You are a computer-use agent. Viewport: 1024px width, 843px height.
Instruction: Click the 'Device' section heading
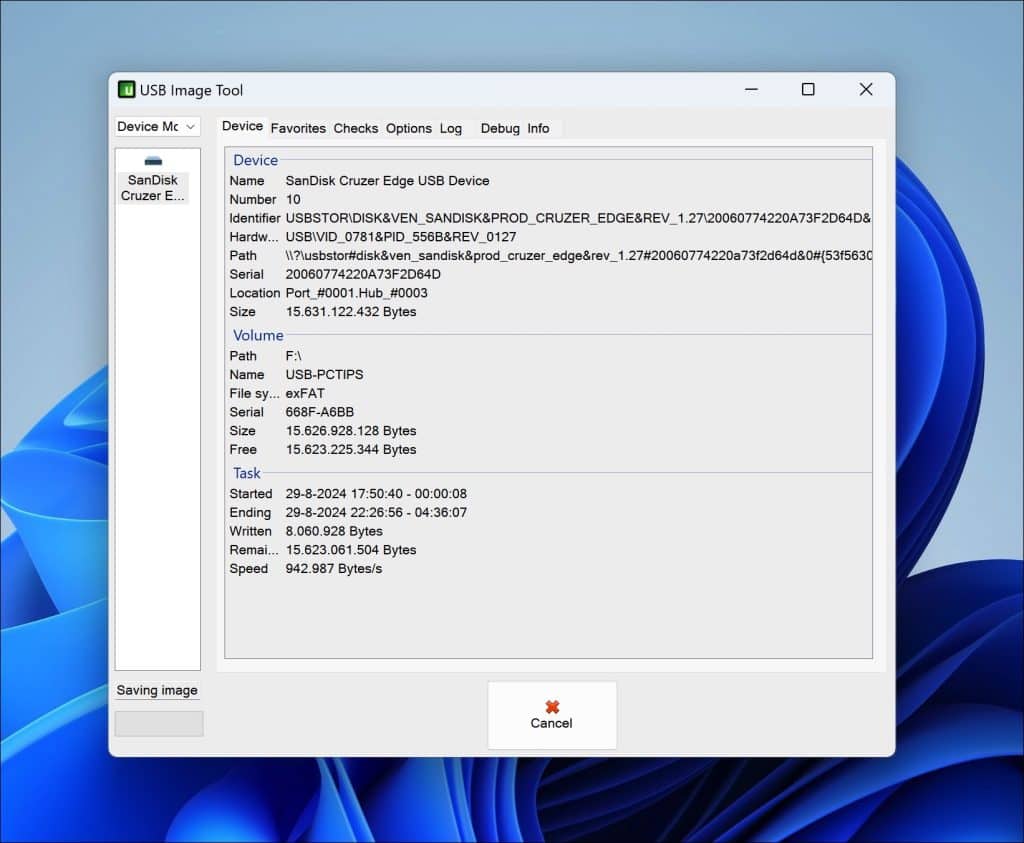pyautogui.click(x=255, y=160)
